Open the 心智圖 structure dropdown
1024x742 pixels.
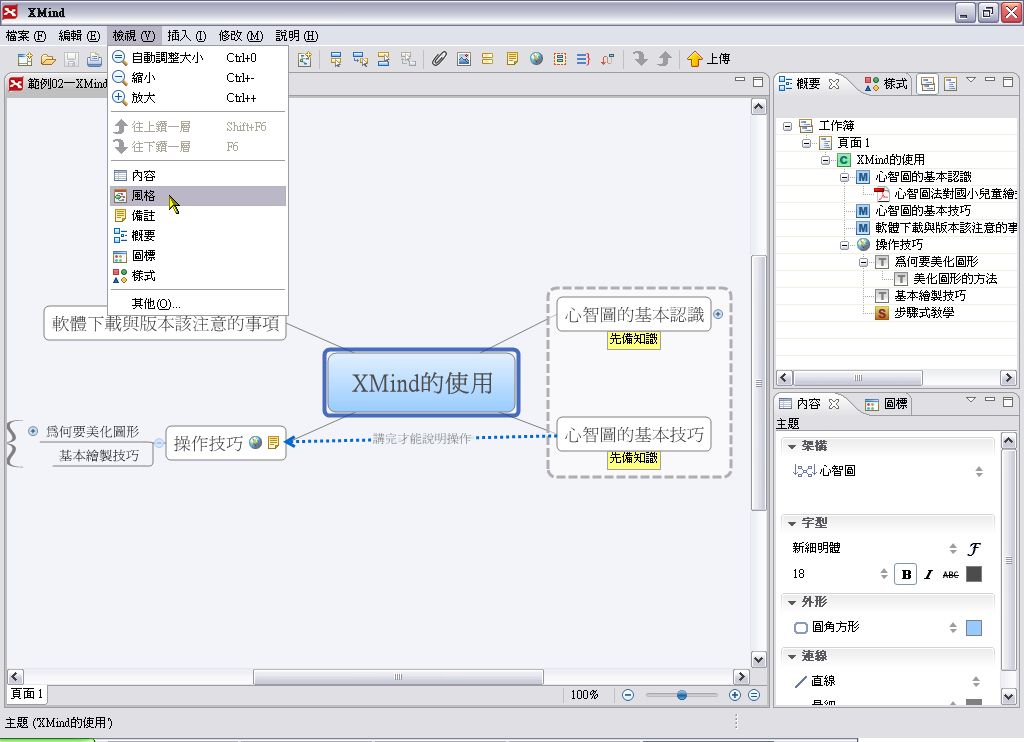[978, 471]
